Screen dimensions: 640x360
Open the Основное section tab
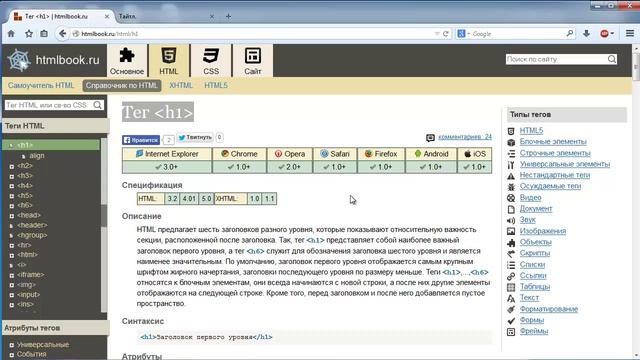click(x=127, y=60)
